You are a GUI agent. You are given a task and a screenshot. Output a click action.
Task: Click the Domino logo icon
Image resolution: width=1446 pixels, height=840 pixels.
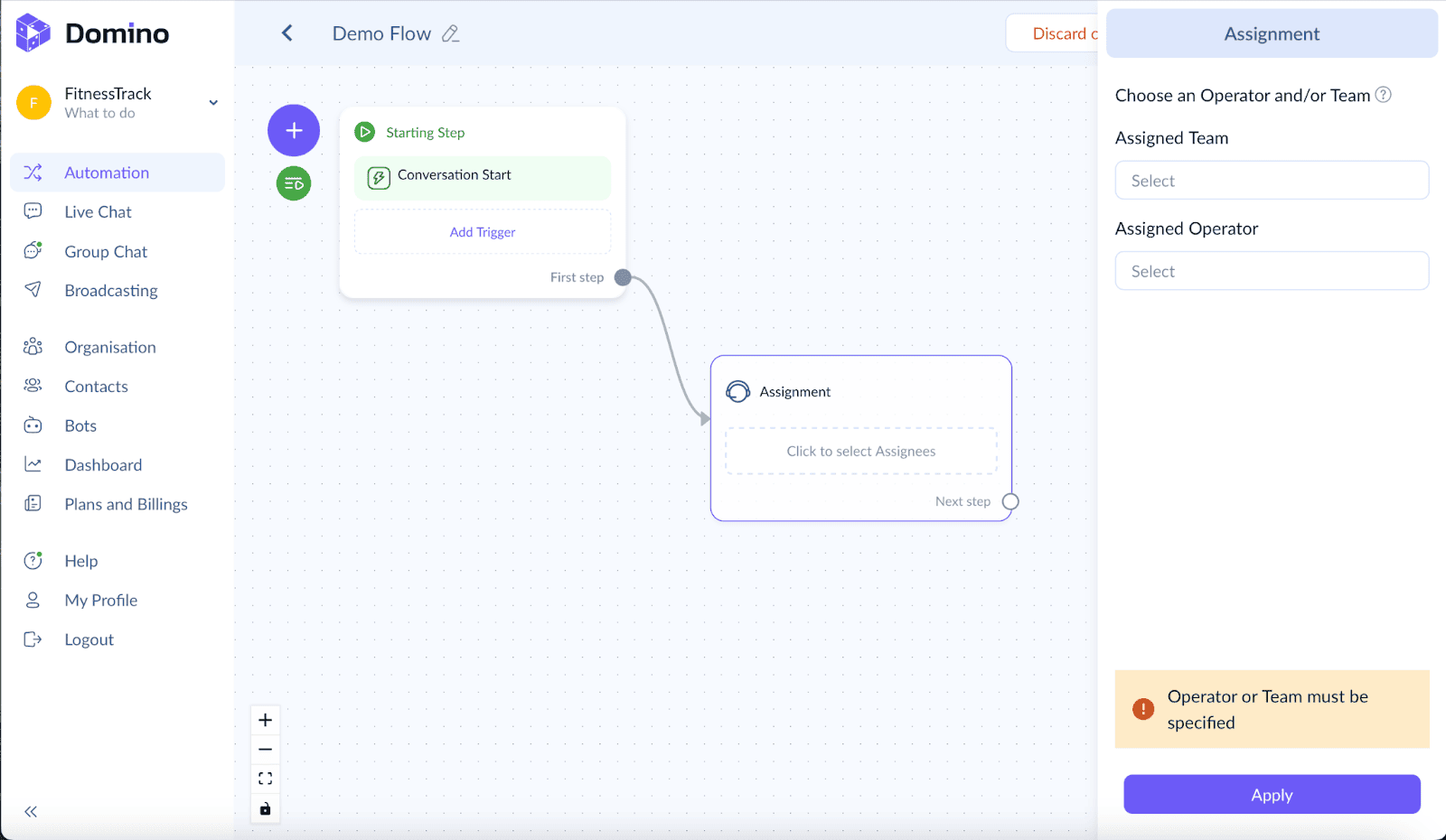tap(33, 33)
